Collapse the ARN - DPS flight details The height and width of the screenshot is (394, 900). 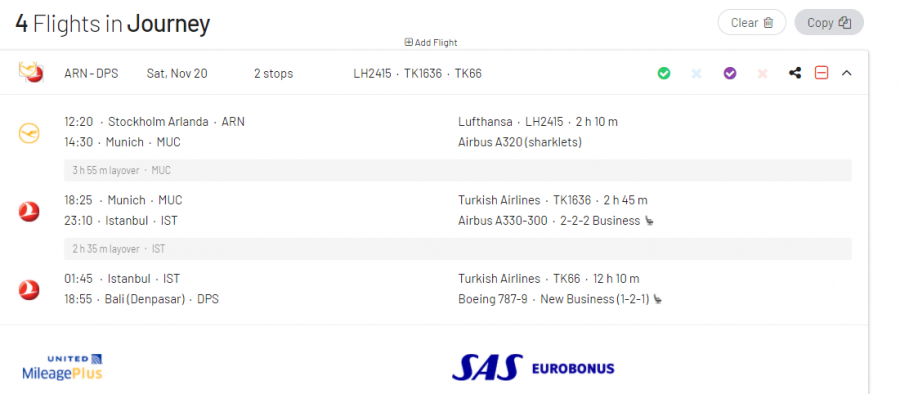(846, 73)
